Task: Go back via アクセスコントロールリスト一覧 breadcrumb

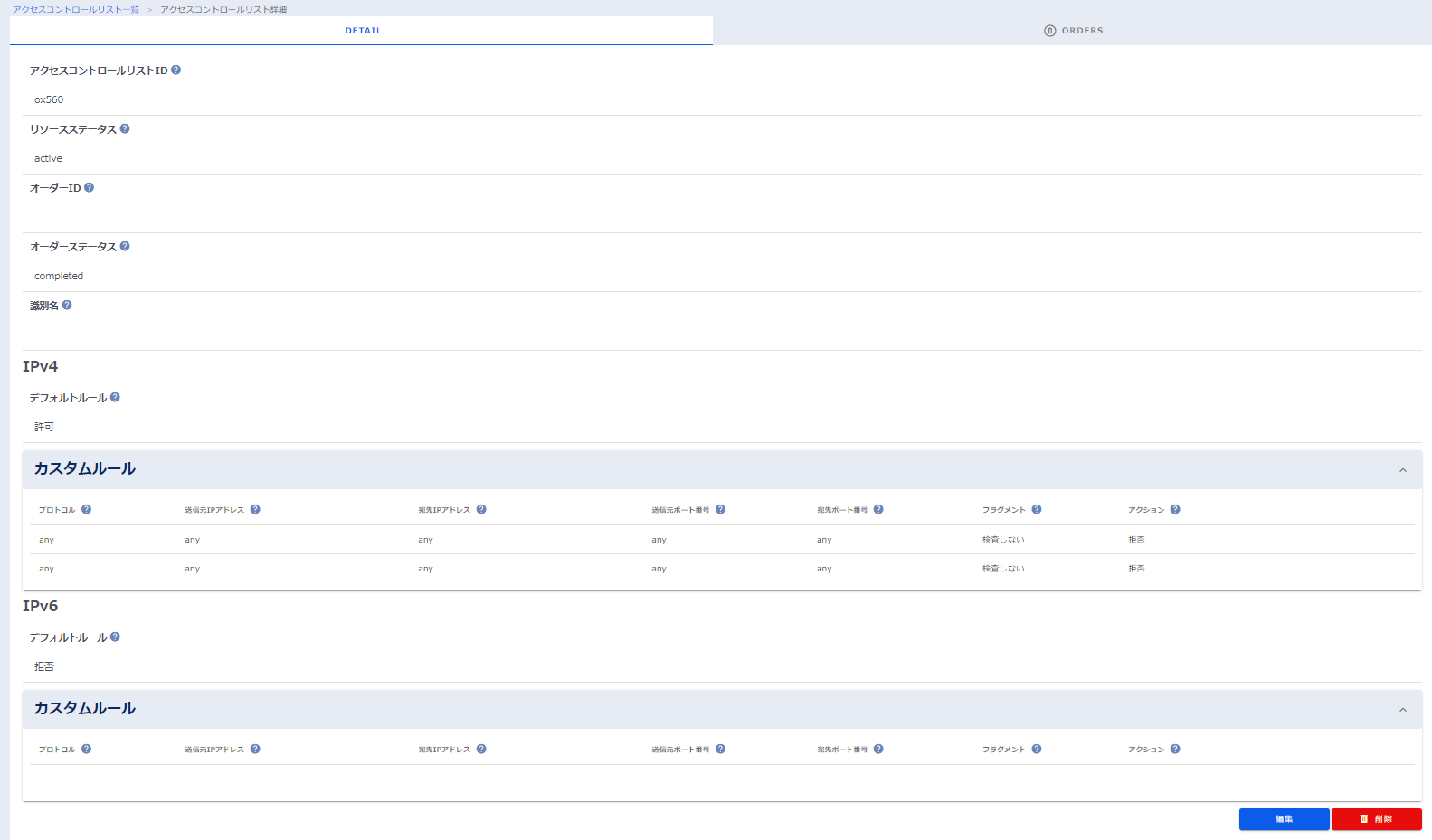Action: (76, 9)
